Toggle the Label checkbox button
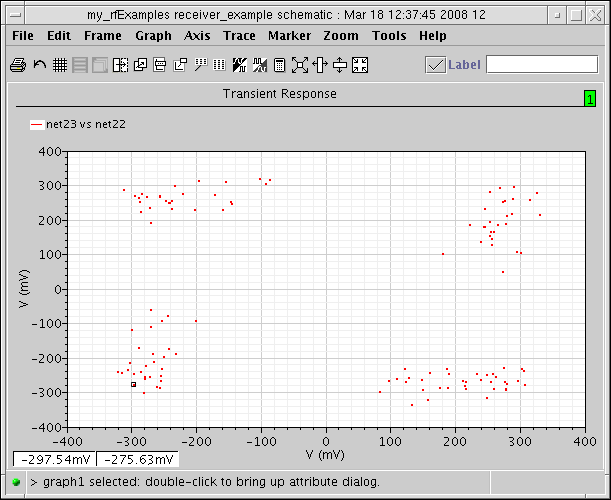Screen dimensions: 611x500 coord(435,65)
